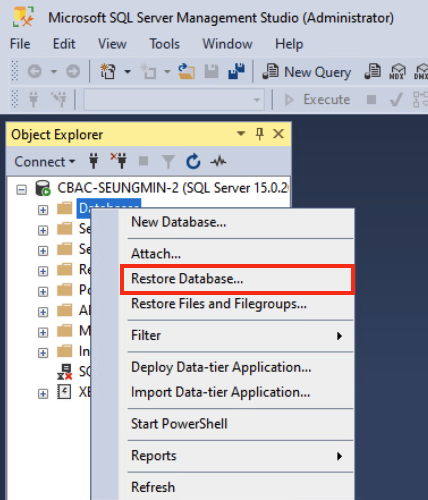
Task: Close the Object Explorer panel
Action: [x=278, y=134]
